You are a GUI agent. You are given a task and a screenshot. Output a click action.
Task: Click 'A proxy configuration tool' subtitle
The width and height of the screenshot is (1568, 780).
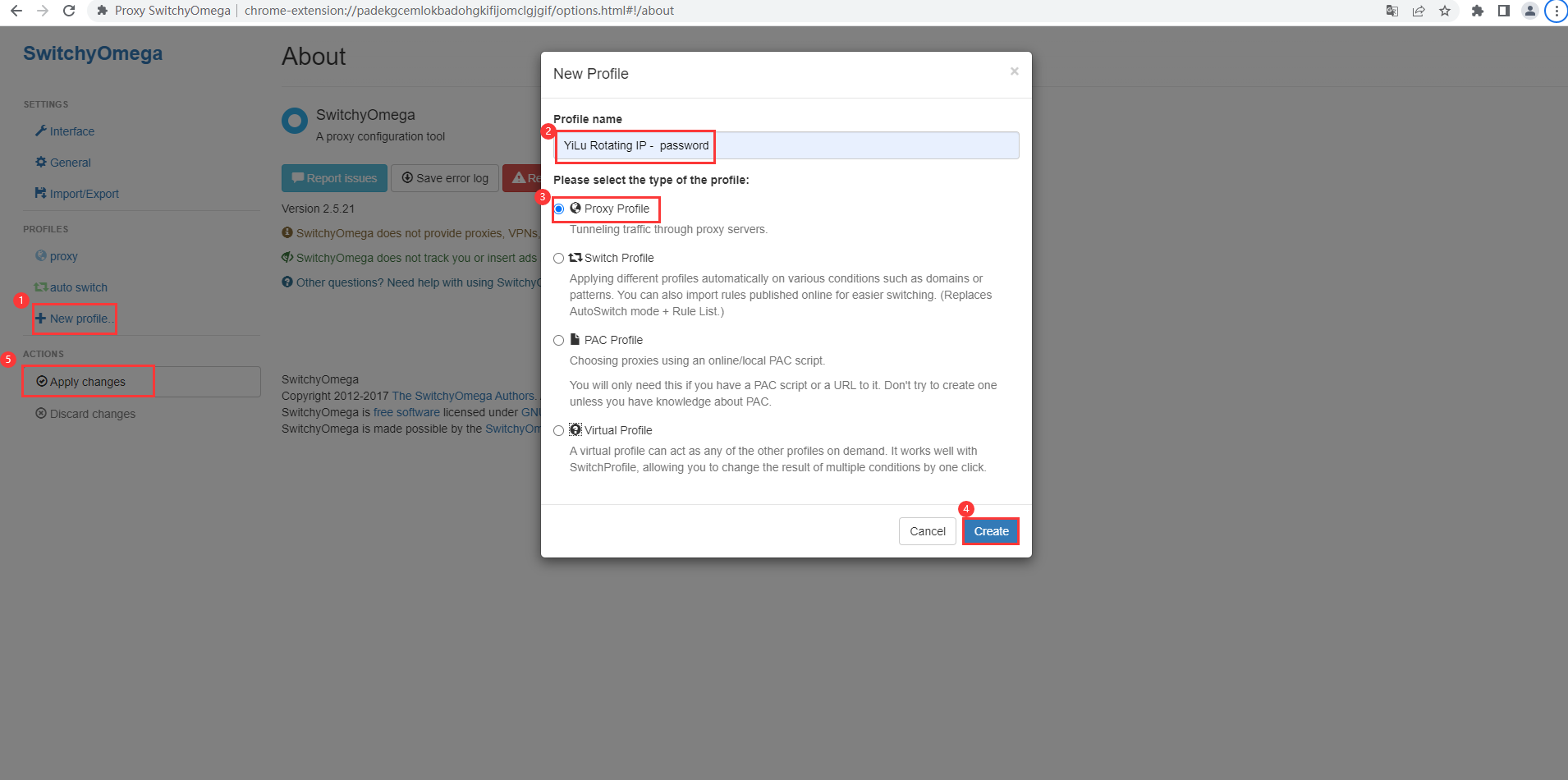380,136
